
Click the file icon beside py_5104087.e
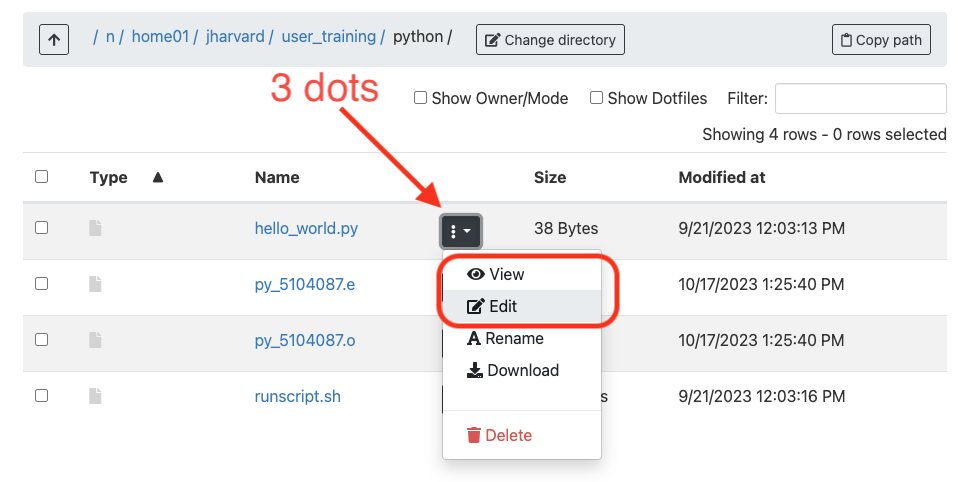pyautogui.click(x=96, y=284)
